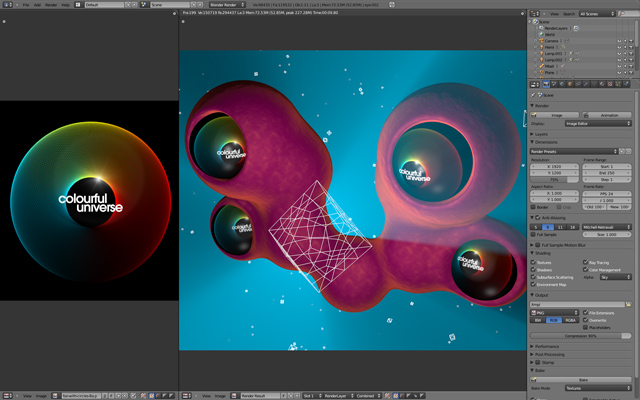The width and height of the screenshot is (640, 400).
Task: Click the Blender info editor icon
Action: pos(6,5)
